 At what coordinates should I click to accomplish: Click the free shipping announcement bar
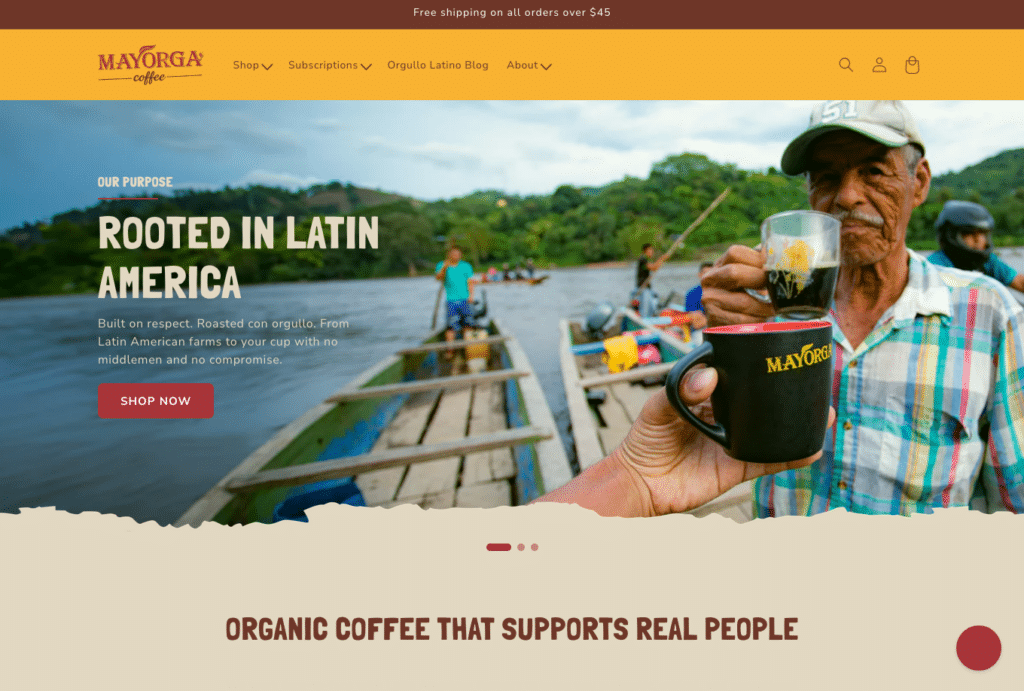tap(512, 12)
